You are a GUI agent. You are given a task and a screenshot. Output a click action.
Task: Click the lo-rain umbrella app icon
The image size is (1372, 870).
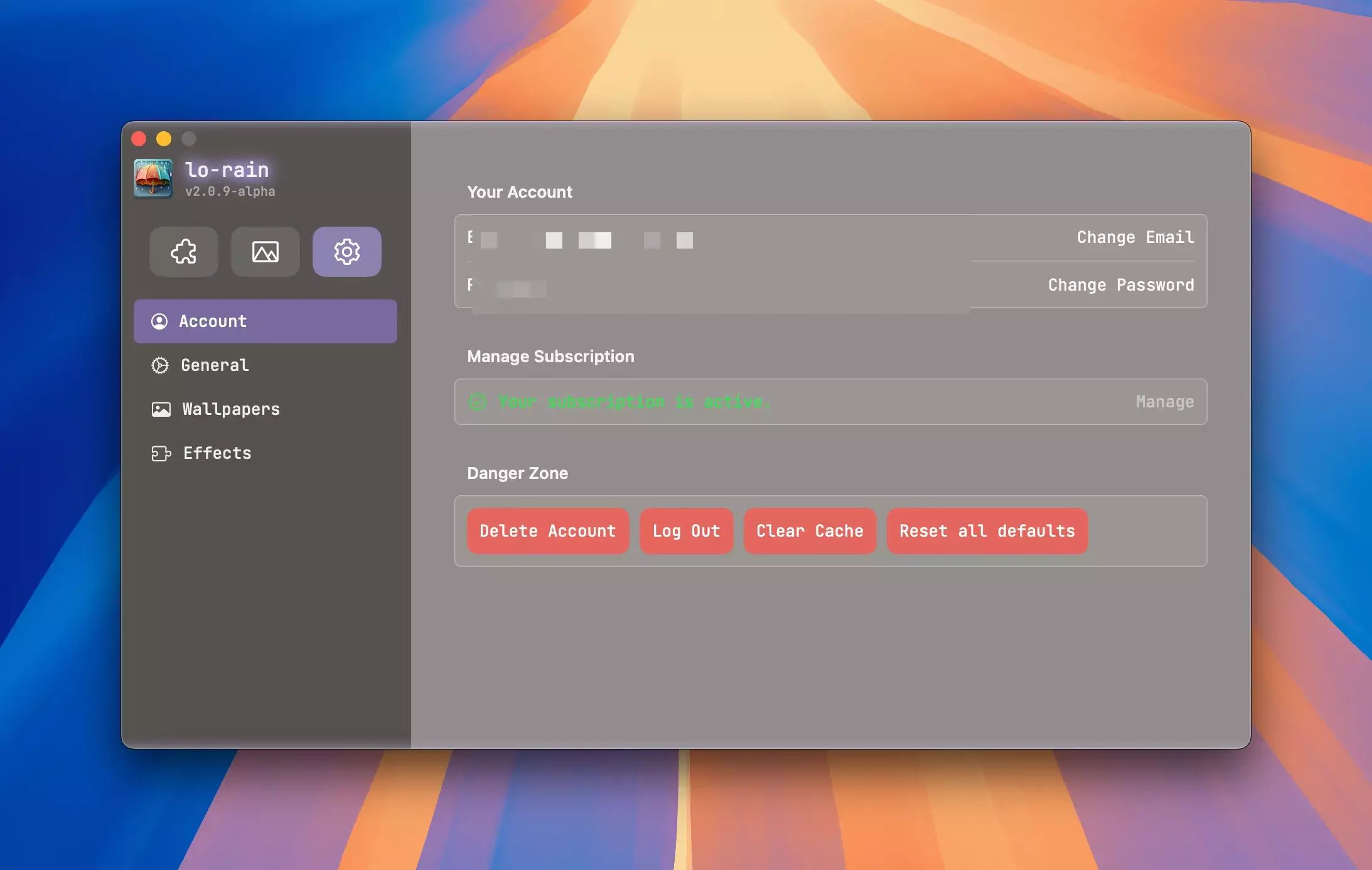coord(153,178)
